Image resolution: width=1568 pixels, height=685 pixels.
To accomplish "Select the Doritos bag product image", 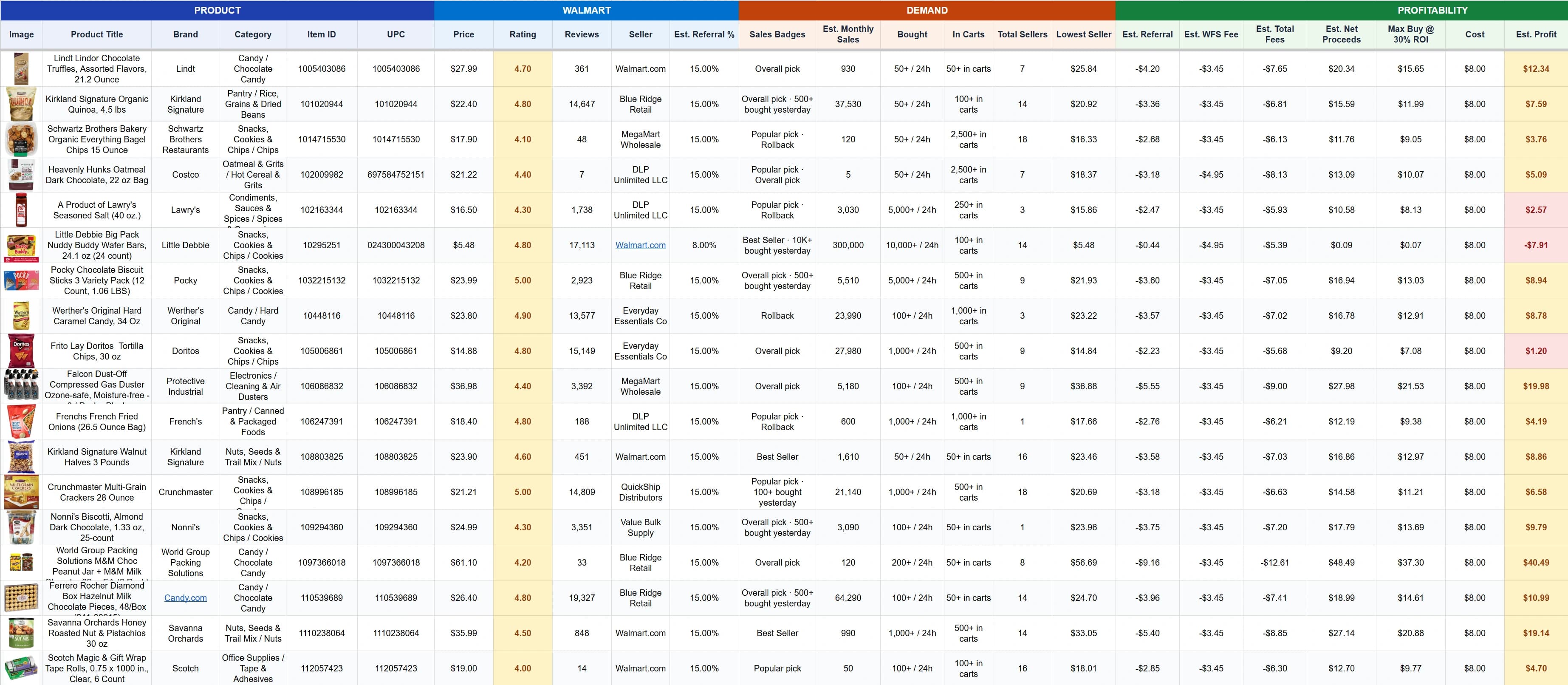I will tap(21, 351).
